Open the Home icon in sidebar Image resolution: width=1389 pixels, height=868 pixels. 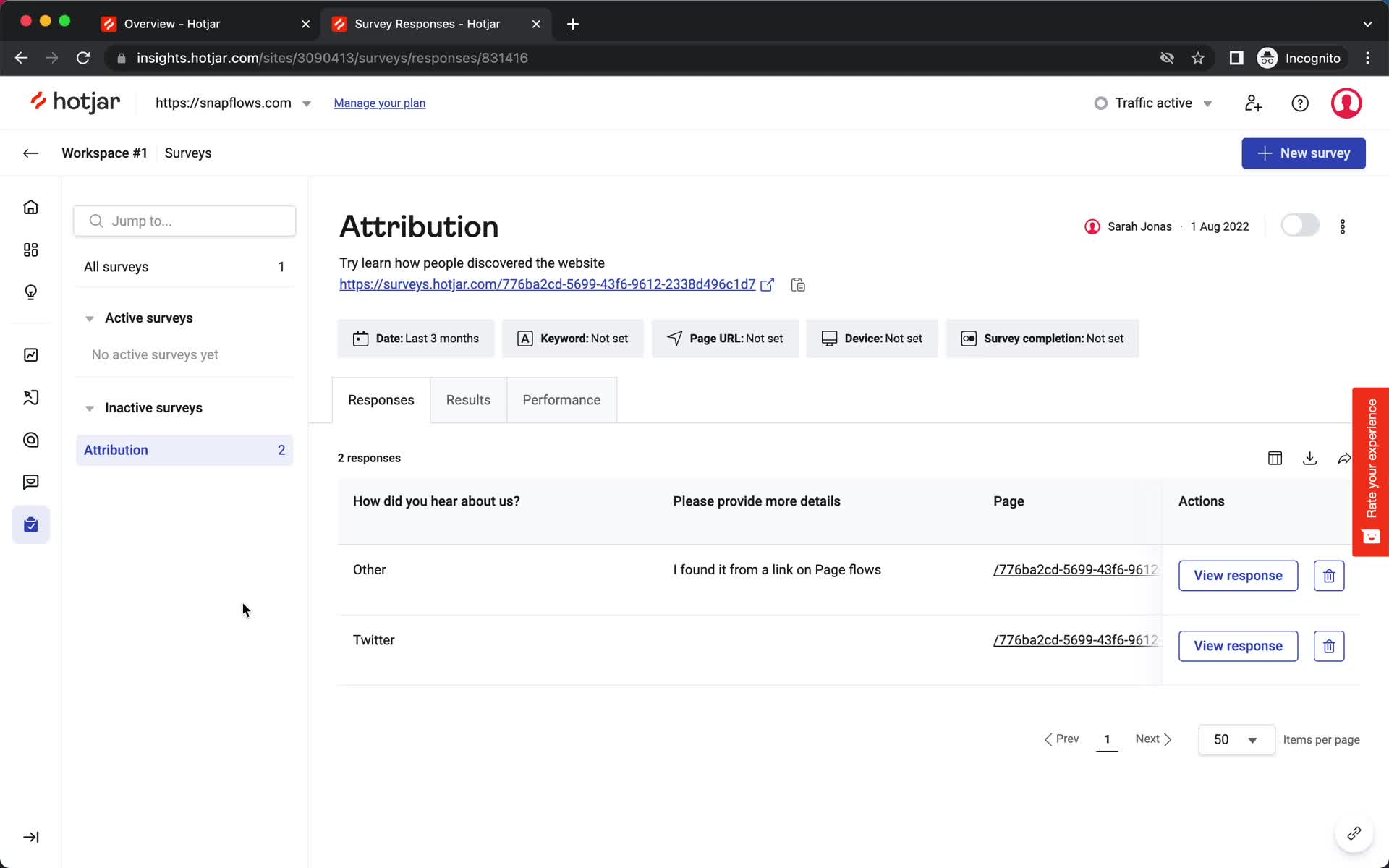(30, 208)
